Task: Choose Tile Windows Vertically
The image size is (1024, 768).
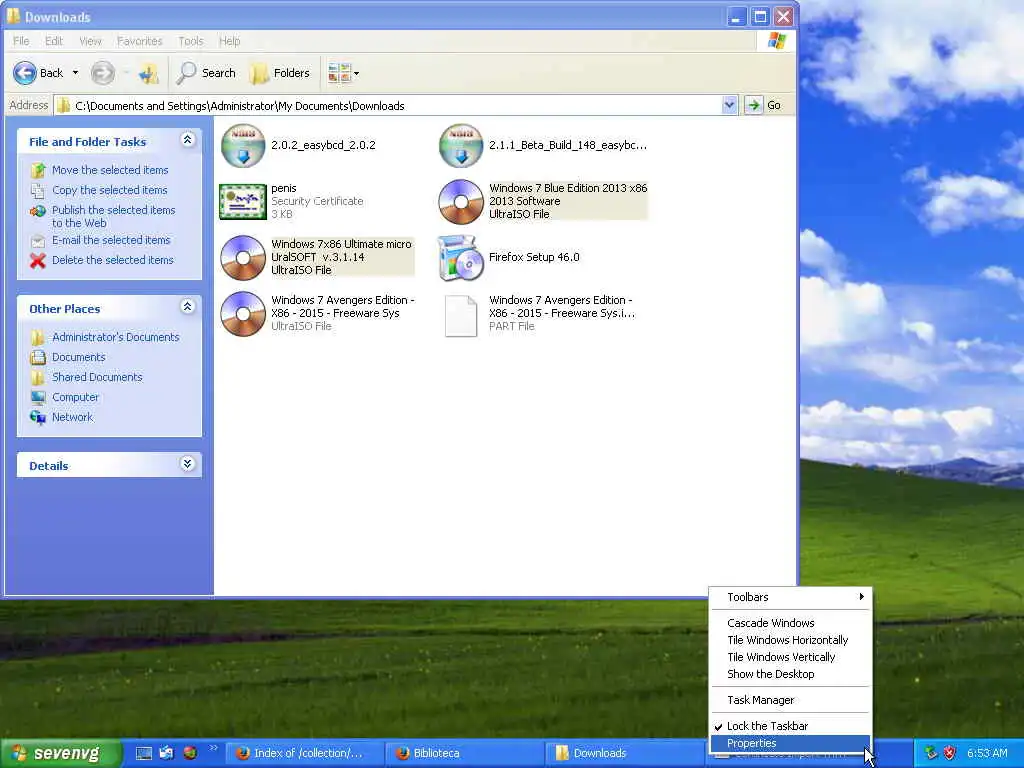Action: 790,657
